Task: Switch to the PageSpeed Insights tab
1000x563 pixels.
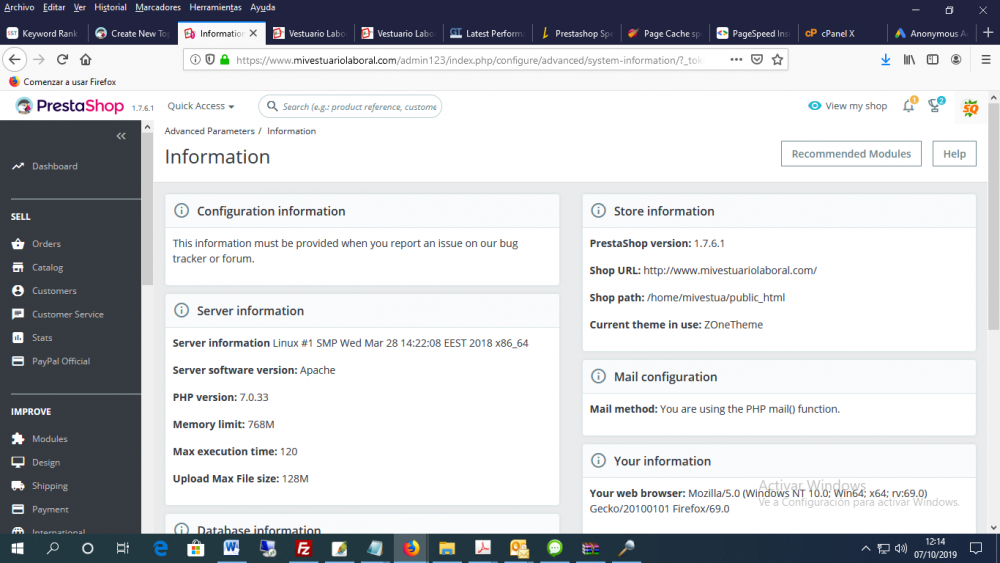Action: pyautogui.click(x=753, y=33)
